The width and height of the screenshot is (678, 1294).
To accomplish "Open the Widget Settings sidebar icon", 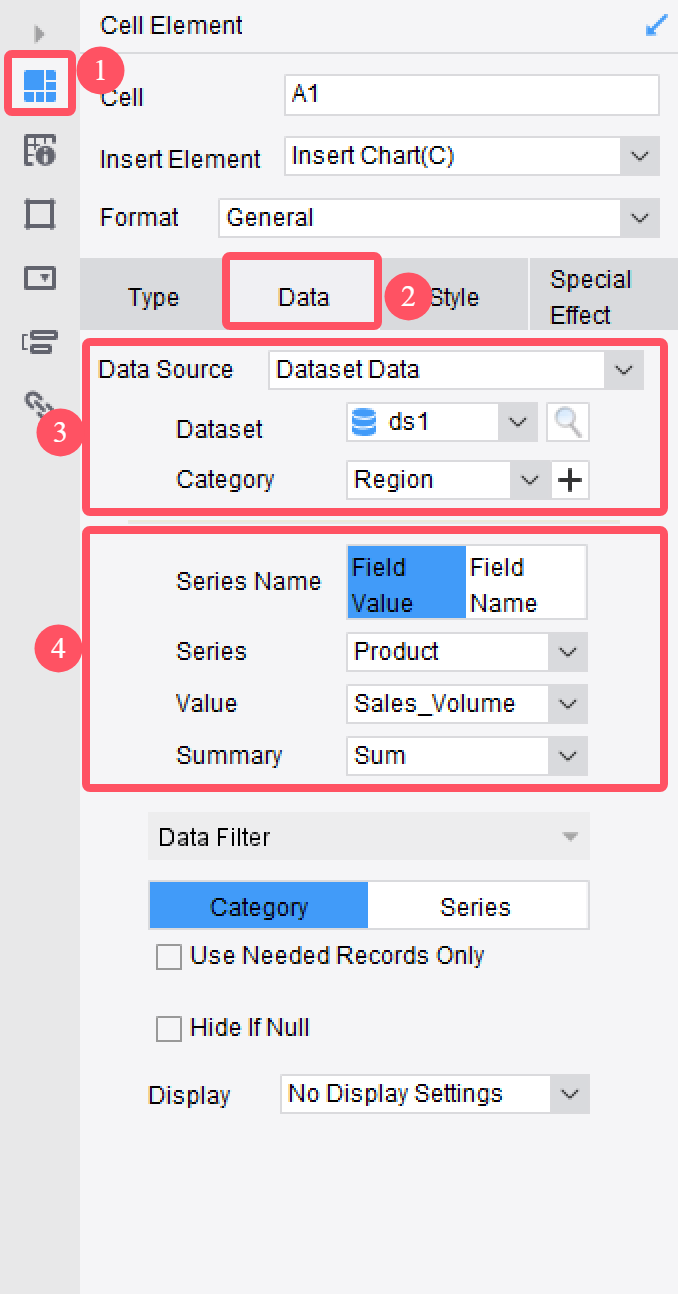I will 40,278.
